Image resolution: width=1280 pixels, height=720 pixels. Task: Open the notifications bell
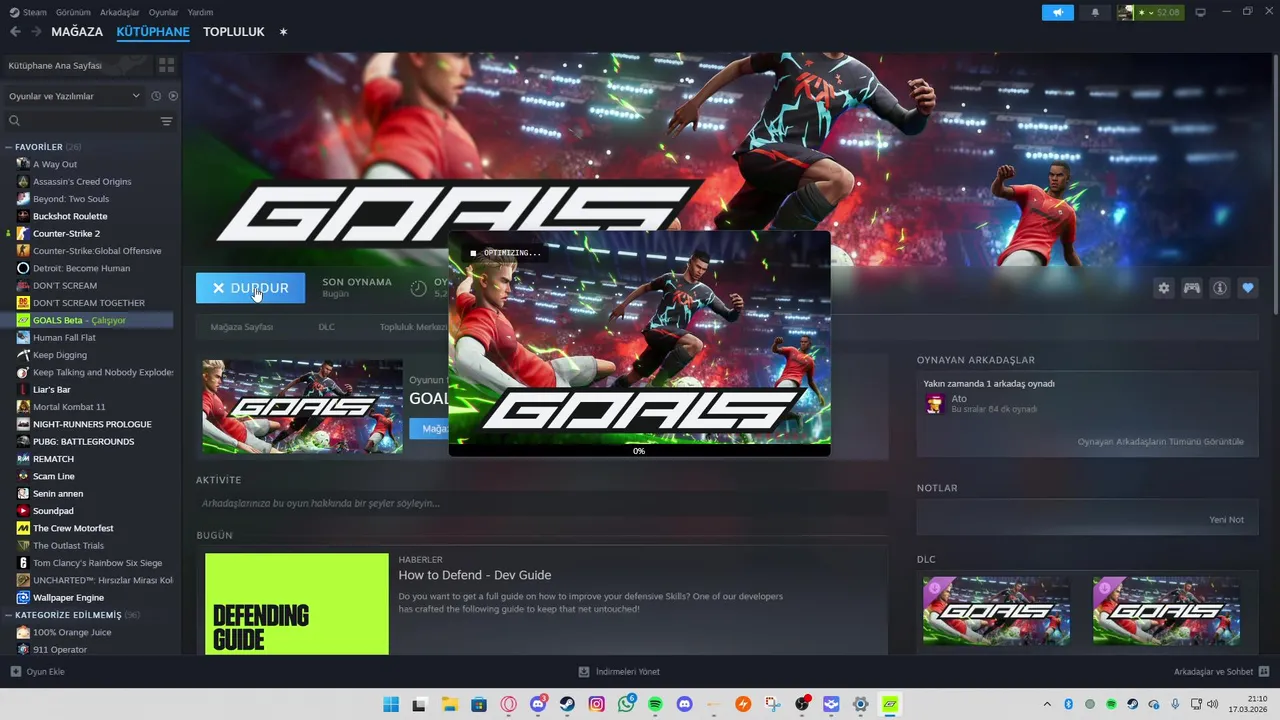(x=1095, y=12)
